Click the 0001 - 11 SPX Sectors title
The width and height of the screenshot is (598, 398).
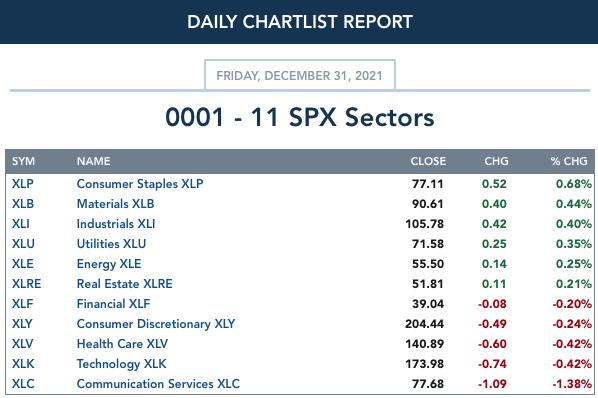(300, 117)
